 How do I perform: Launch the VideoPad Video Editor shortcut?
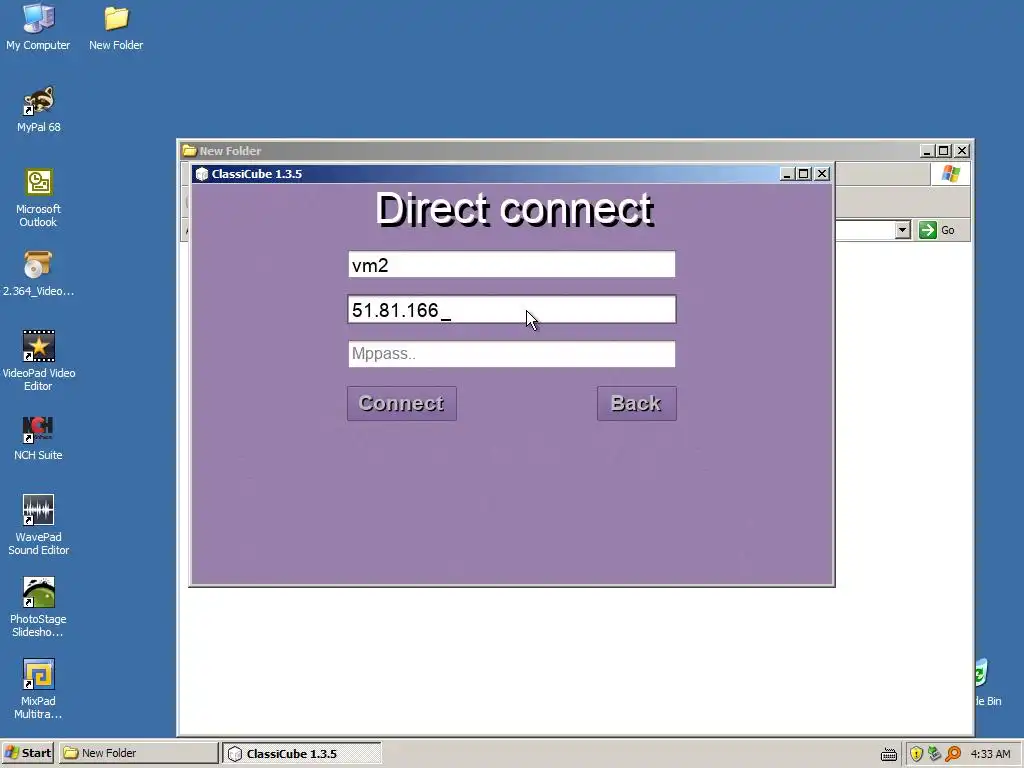[39, 360]
